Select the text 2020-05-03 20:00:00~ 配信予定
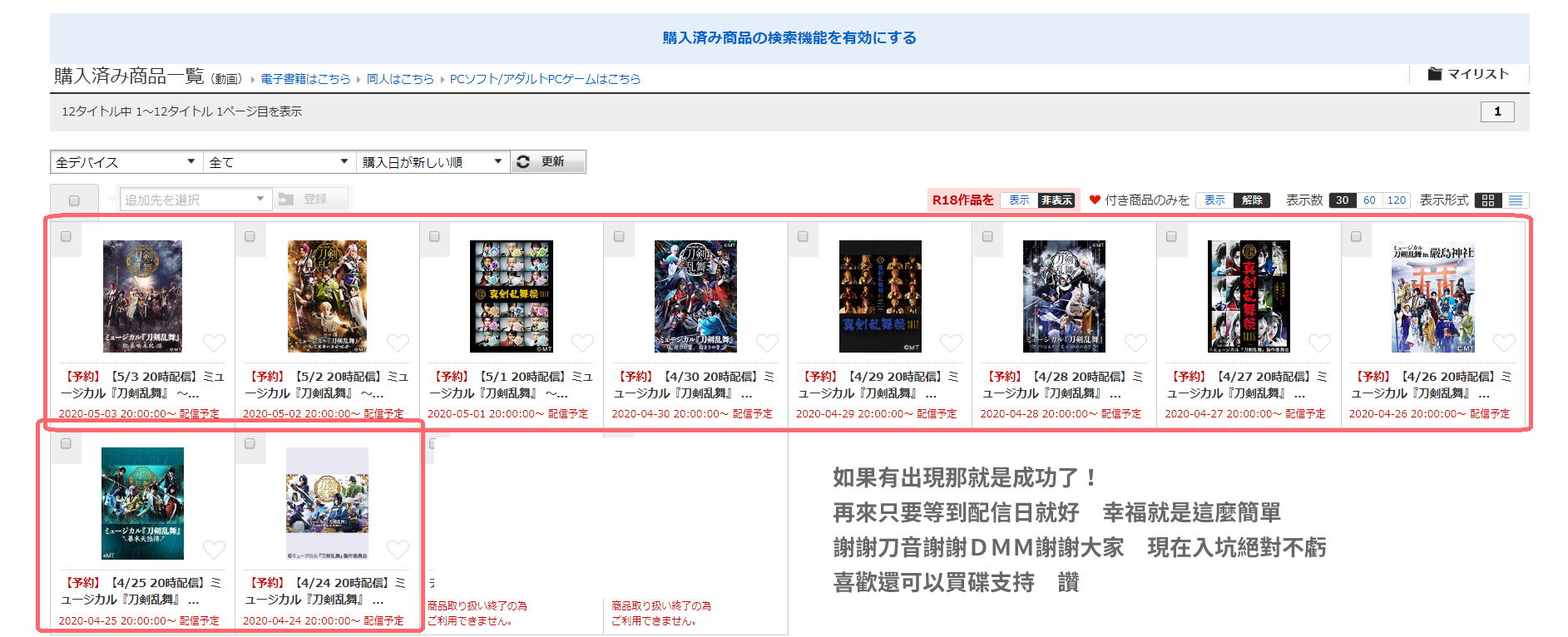The height and width of the screenshot is (637, 1568). [x=139, y=413]
